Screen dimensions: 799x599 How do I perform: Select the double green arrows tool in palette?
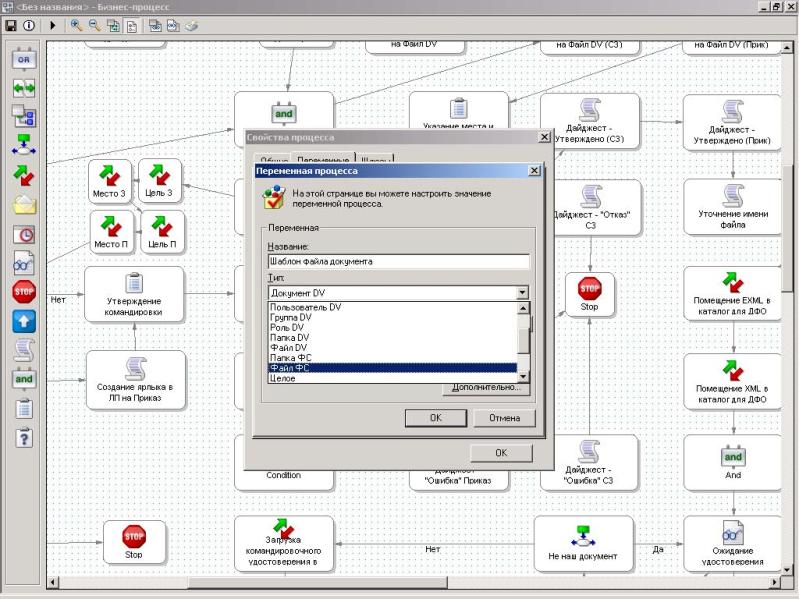24,88
